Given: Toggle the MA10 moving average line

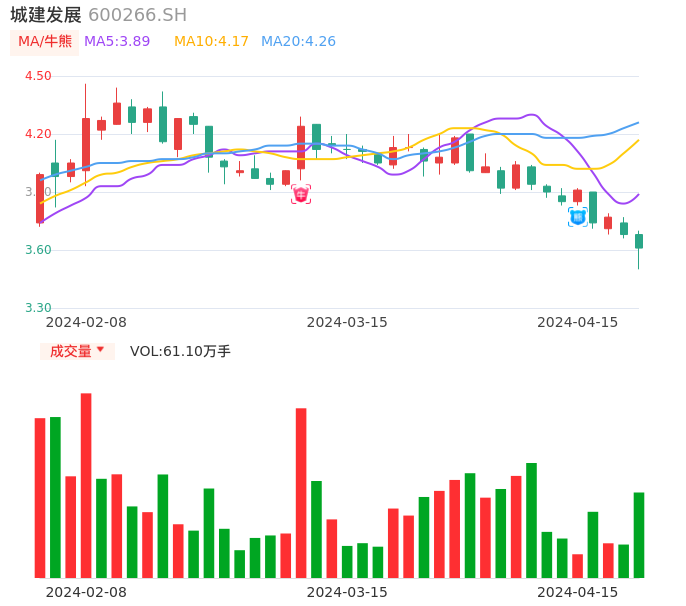Looking at the screenshot, I should pyautogui.click(x=211, y=42).
